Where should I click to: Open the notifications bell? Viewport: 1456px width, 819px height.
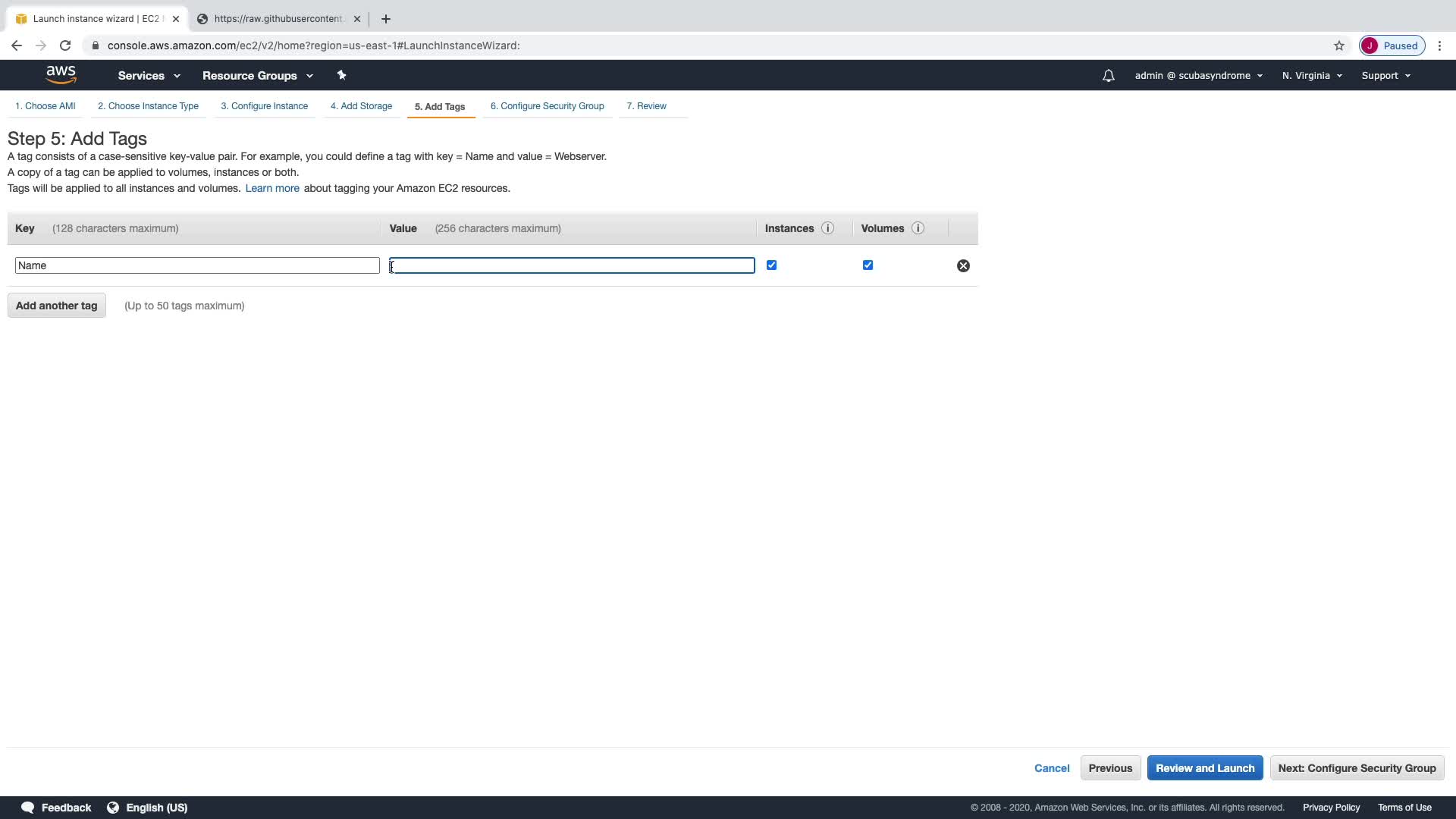pyautogui.click(x=1108, y=76)
